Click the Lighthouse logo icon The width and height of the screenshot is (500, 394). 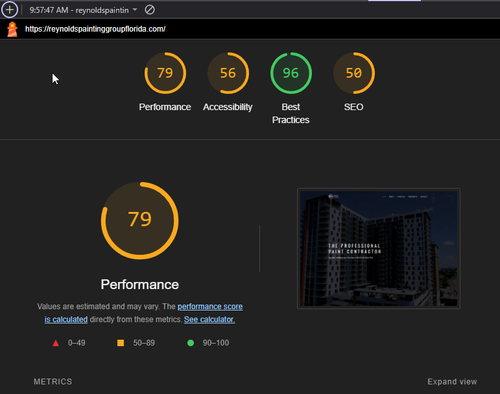coord(12,29)
